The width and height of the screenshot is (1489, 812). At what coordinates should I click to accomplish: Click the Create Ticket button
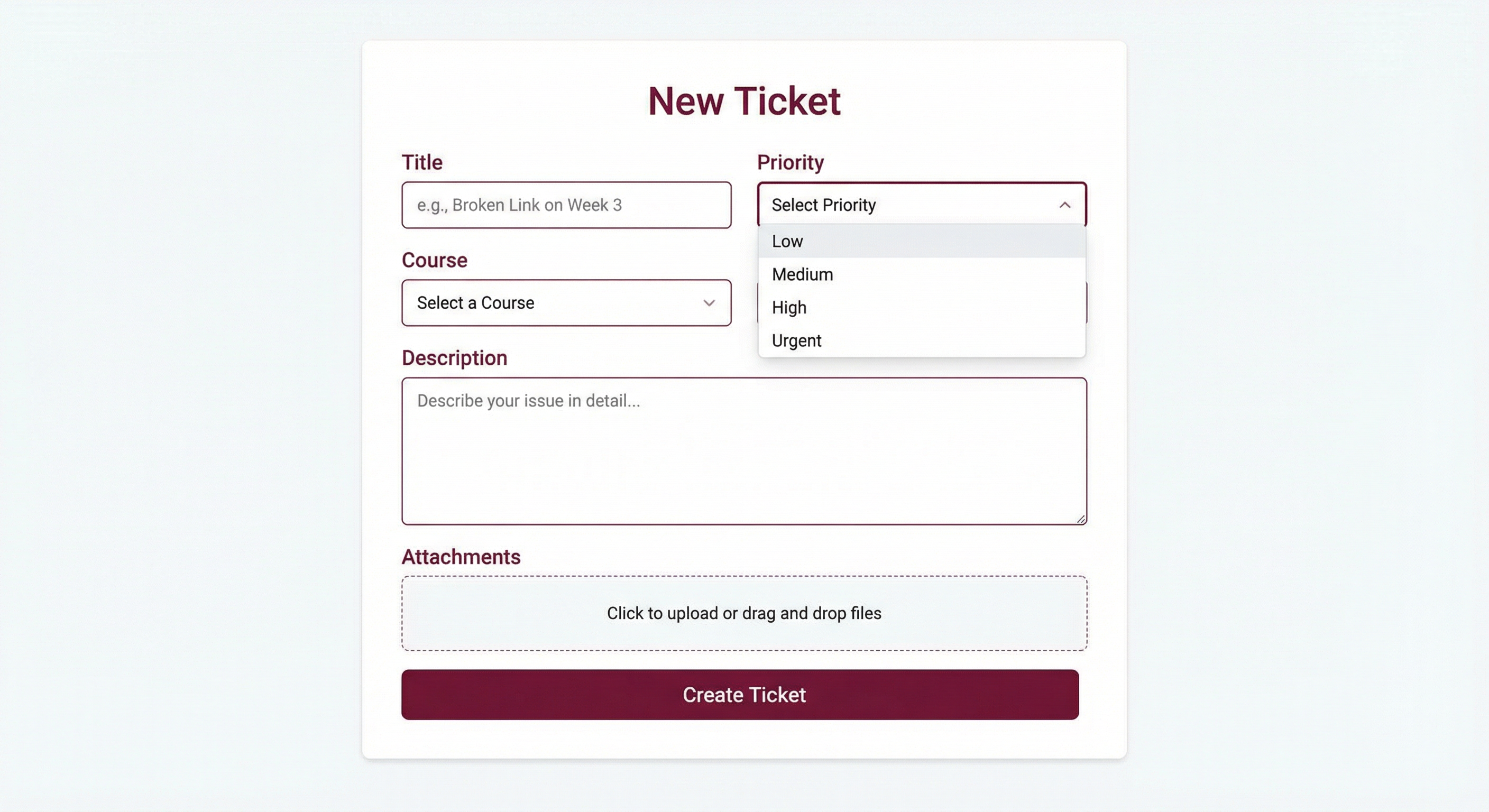coord(744,695)
